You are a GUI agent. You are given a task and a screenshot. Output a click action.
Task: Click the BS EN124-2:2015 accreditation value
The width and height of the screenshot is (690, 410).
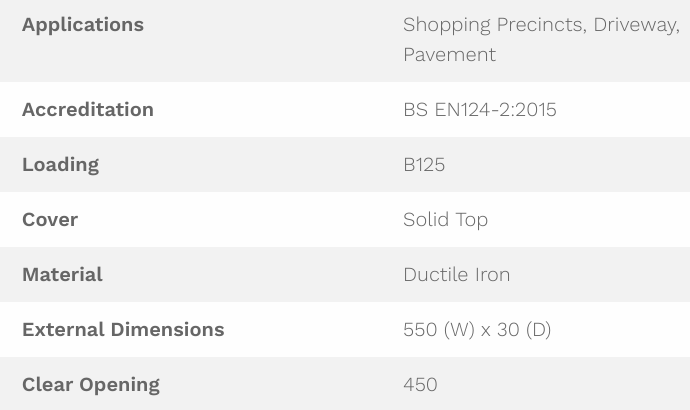tap(480, 110)
